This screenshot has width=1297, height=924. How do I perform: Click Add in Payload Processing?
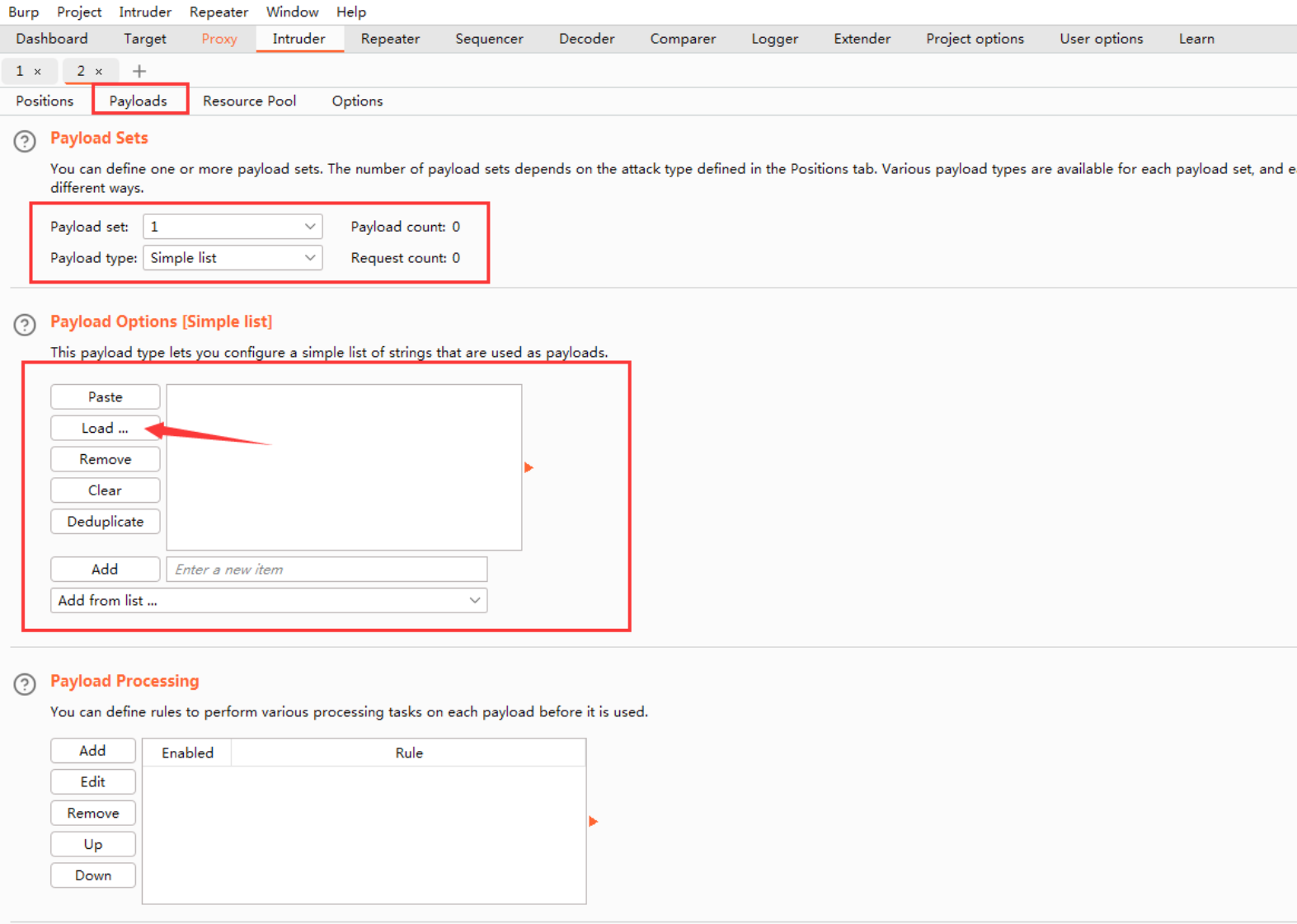tap(93, 750)
